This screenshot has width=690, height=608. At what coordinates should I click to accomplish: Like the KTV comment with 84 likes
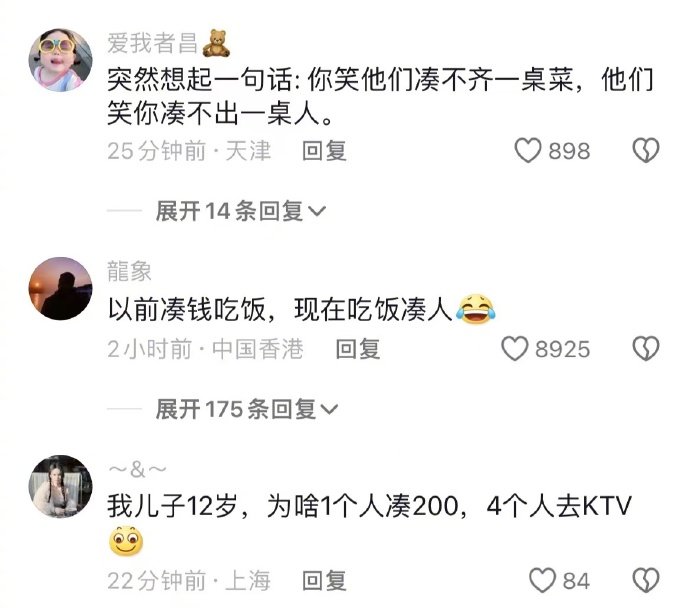point(542,580)
